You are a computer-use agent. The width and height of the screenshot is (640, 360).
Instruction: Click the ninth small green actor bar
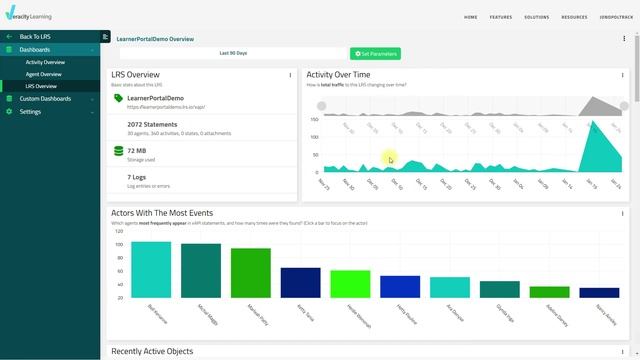click(x=549, y=292)
